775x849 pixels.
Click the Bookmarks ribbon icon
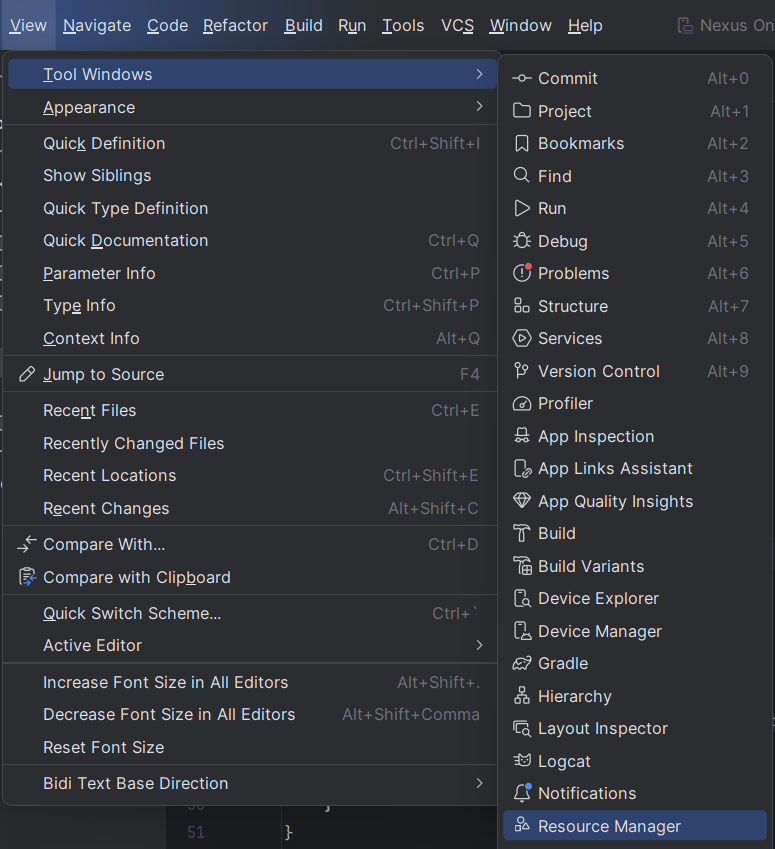(521, 143)
